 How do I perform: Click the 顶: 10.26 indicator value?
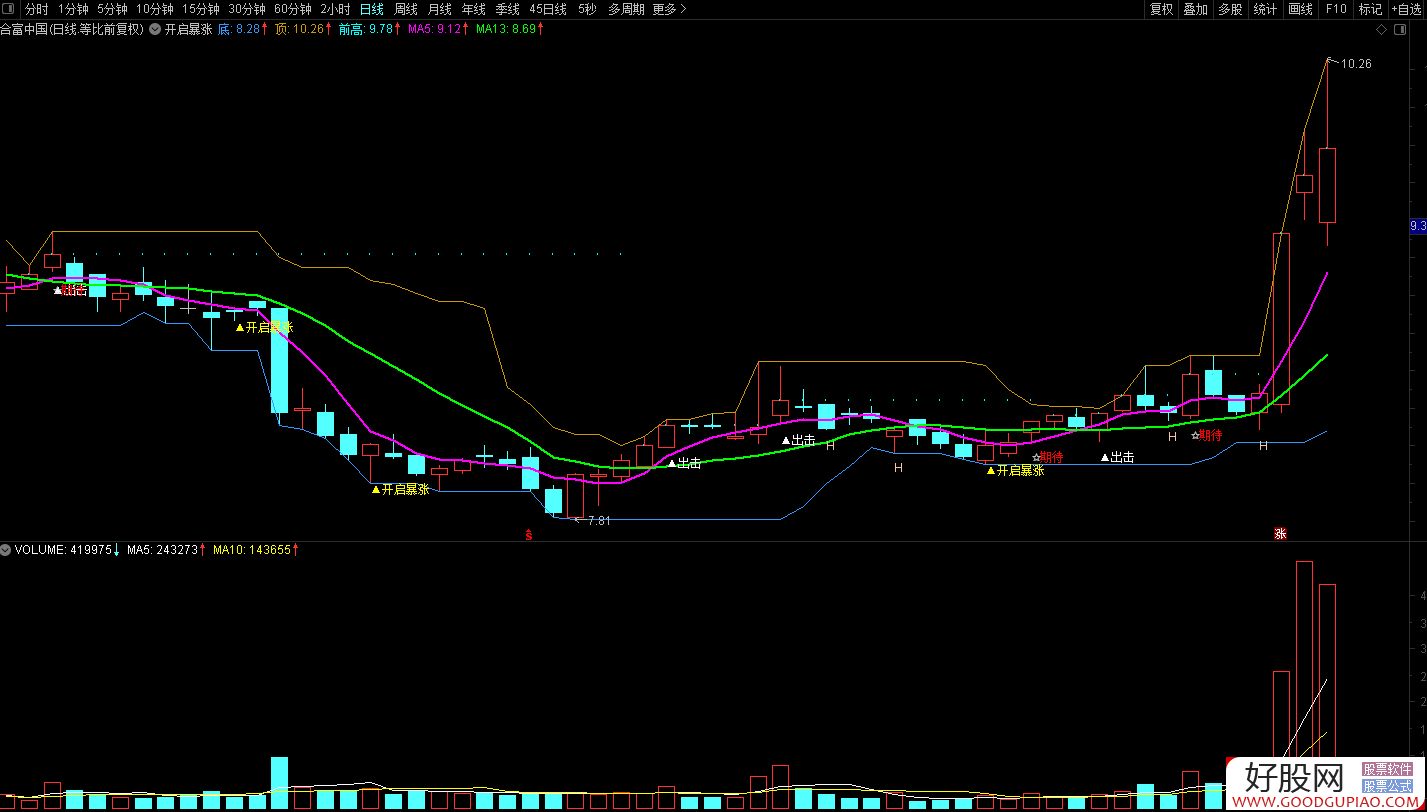[x=303, y=30]
